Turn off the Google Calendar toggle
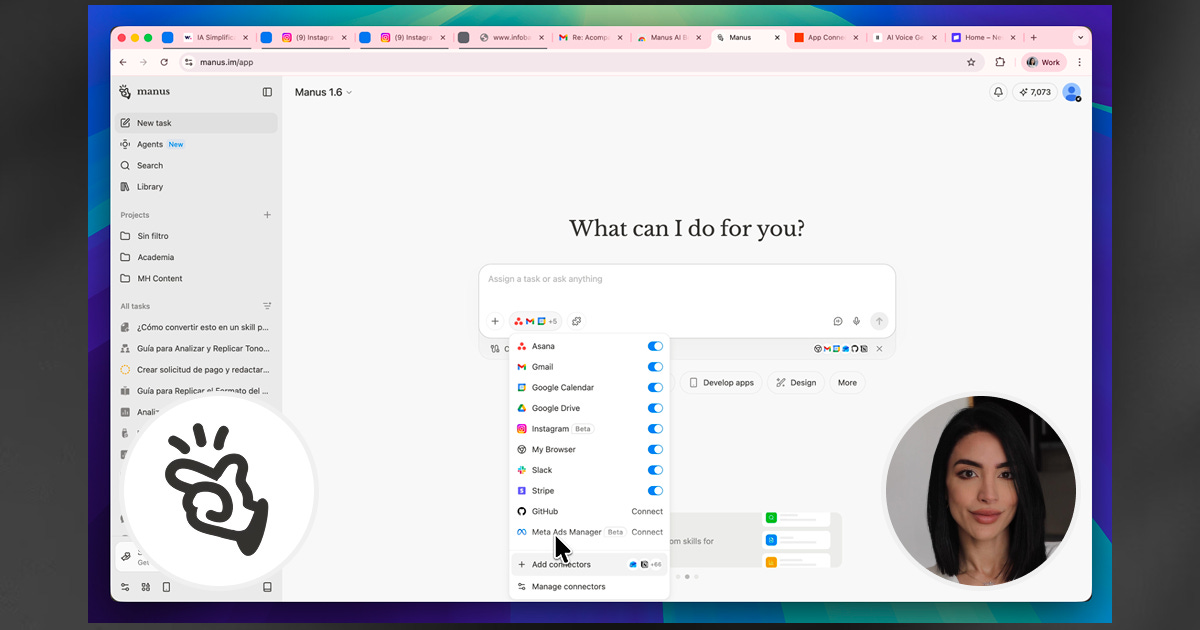 coord(655,387)
